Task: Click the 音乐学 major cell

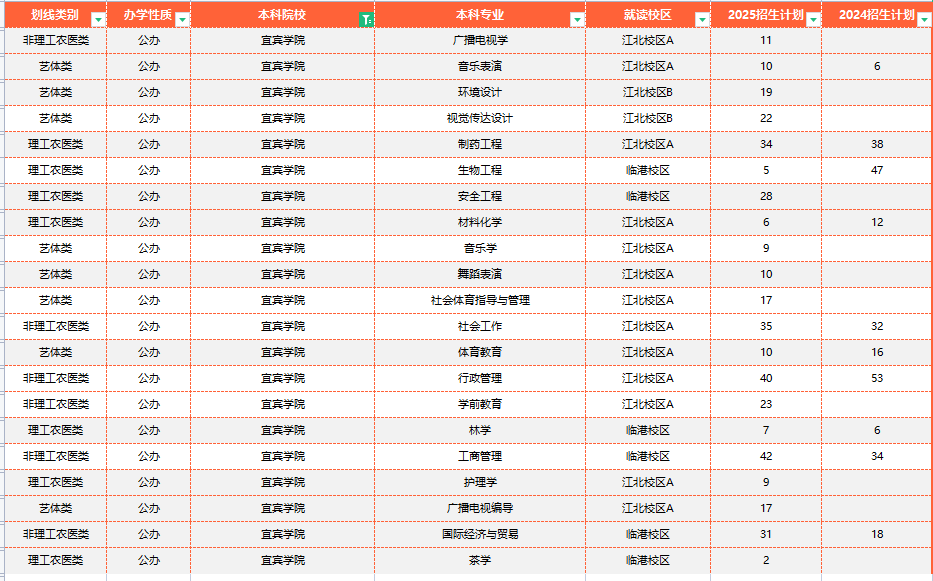Action: [x=480, y=248]
